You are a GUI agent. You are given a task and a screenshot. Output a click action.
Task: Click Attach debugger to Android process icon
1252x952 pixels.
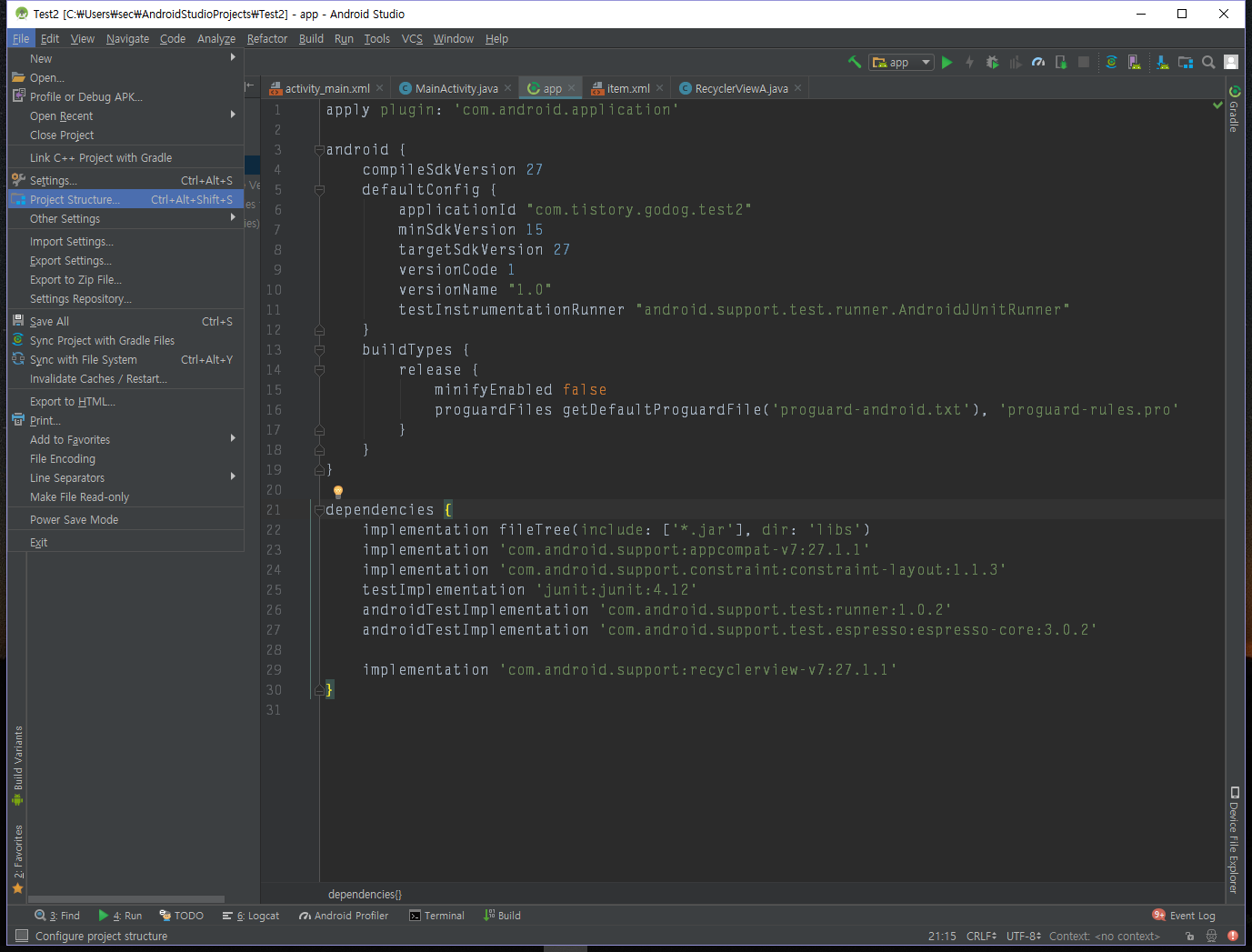[1061, 62]
